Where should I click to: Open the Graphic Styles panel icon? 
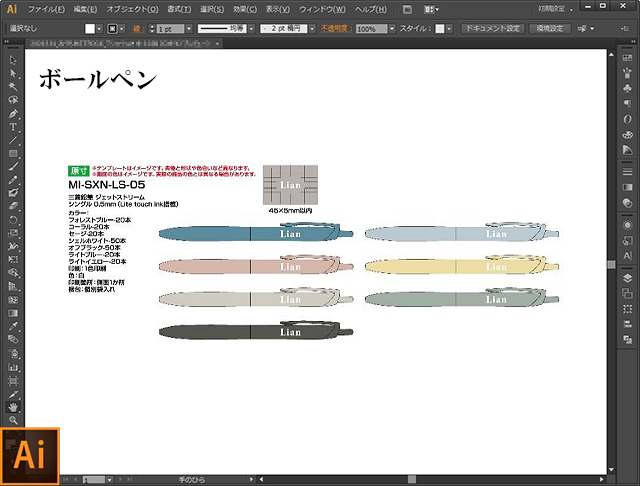click(x=627, y=241)
